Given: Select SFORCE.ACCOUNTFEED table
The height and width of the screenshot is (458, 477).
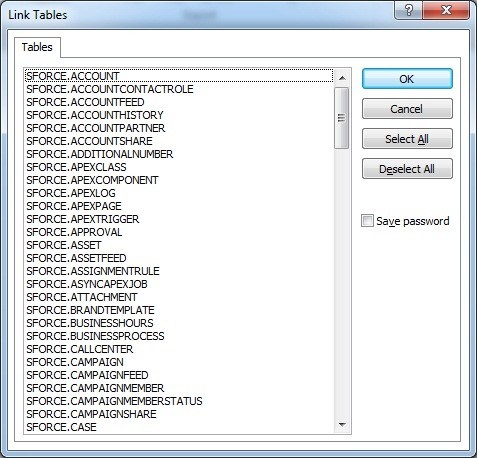Looking at the screenshot, I should click(x=179, y=102).
